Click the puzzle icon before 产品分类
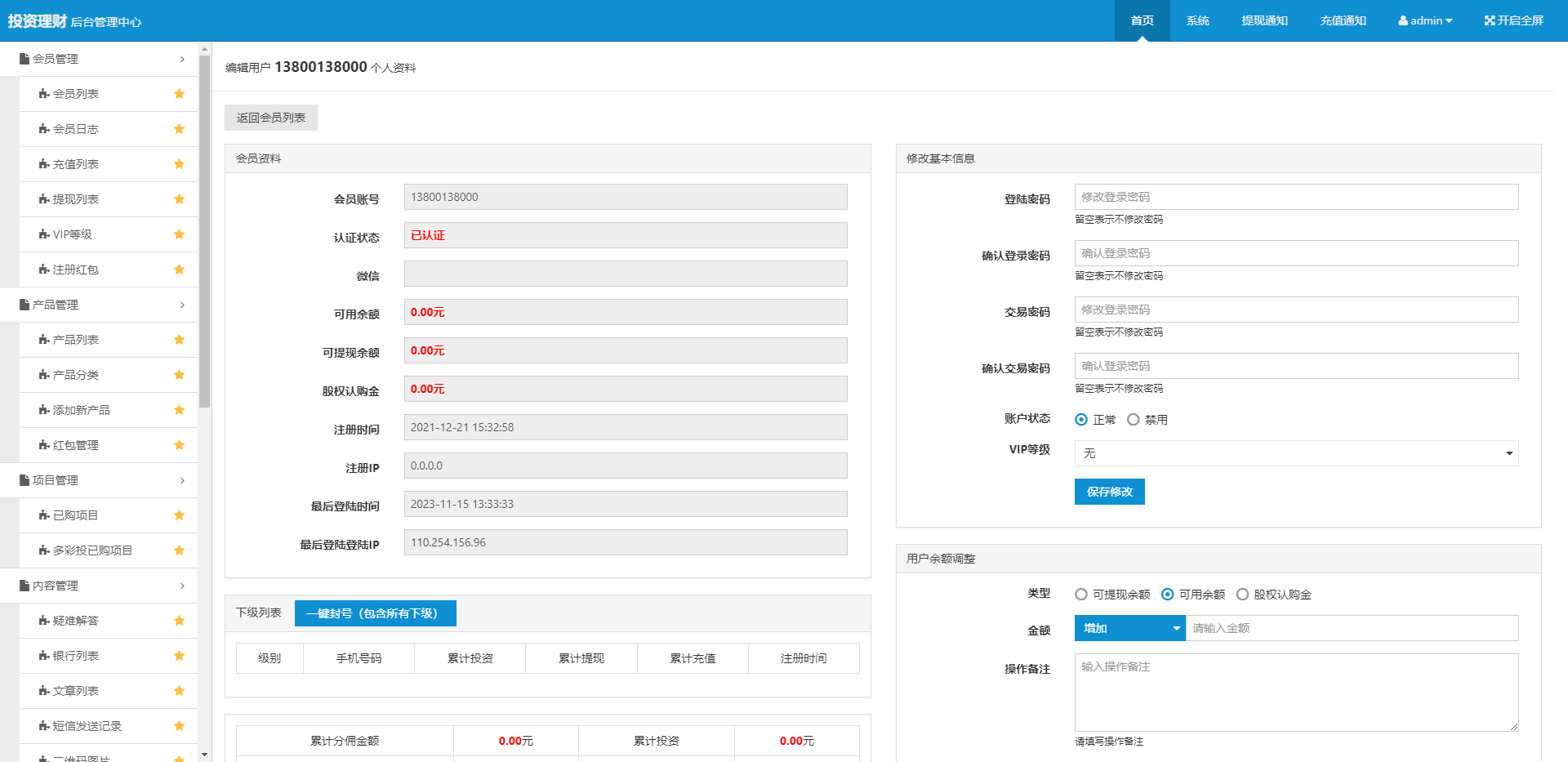The height and width of the screenshot is (762, 1568). (44, 375)
